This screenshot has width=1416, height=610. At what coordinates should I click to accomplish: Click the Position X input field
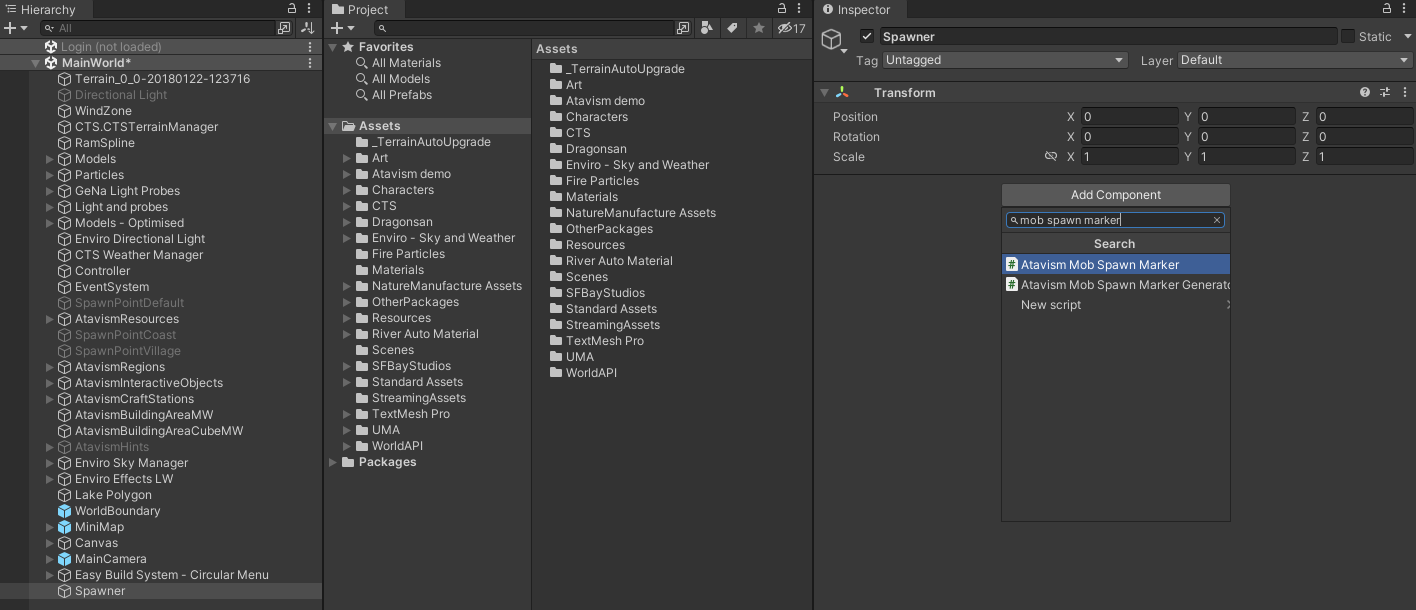[1129, 117]
